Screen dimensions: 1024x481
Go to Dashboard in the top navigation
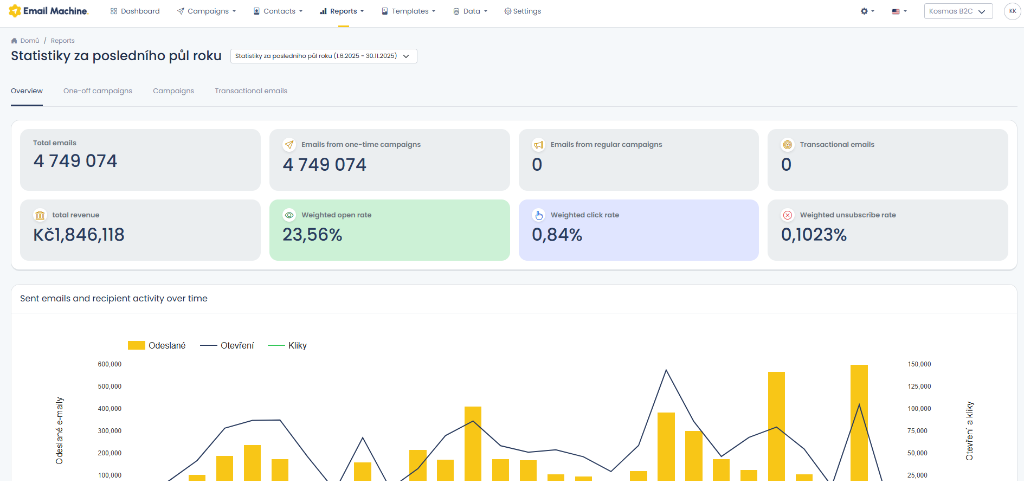135,11
